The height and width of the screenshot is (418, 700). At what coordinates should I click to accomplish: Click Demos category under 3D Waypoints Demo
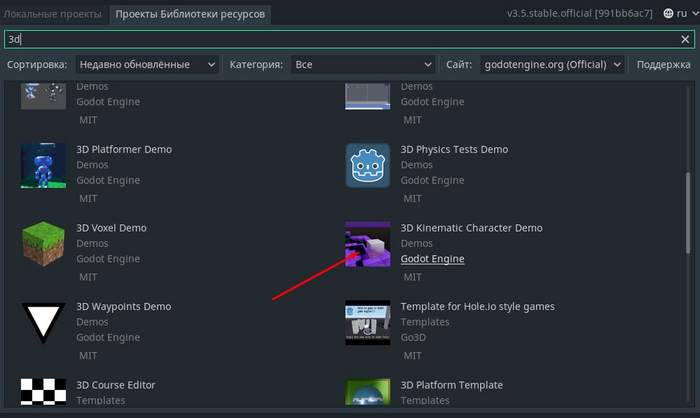coord(92,322)
